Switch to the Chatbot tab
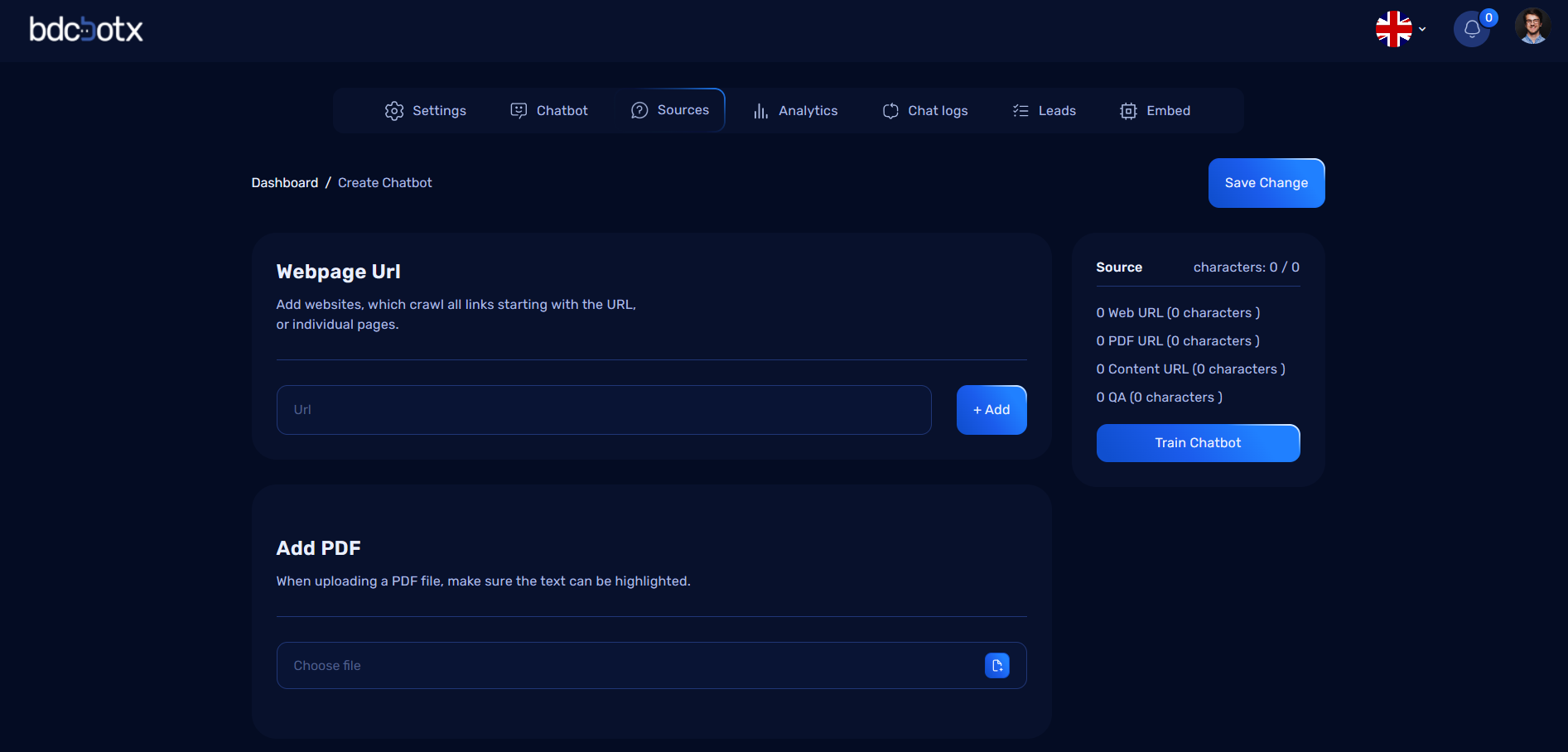Viewport: 1568px width, 752px height. coord(549,111)
